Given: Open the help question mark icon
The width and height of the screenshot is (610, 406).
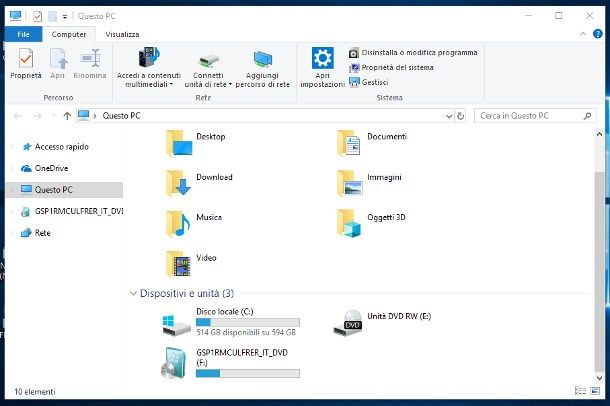Looking at the screenshot, I should (x=598, y=34).
